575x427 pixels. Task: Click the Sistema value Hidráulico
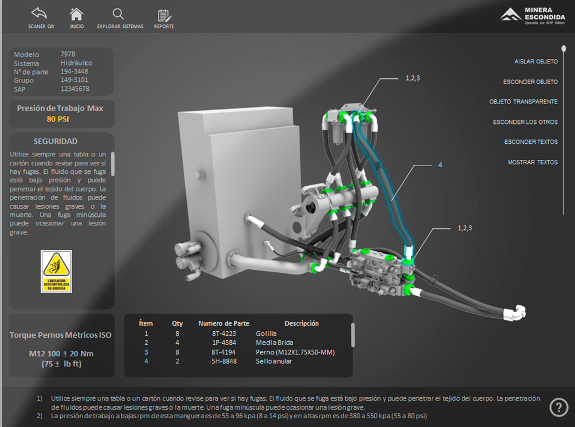click(x=76, y=63)
